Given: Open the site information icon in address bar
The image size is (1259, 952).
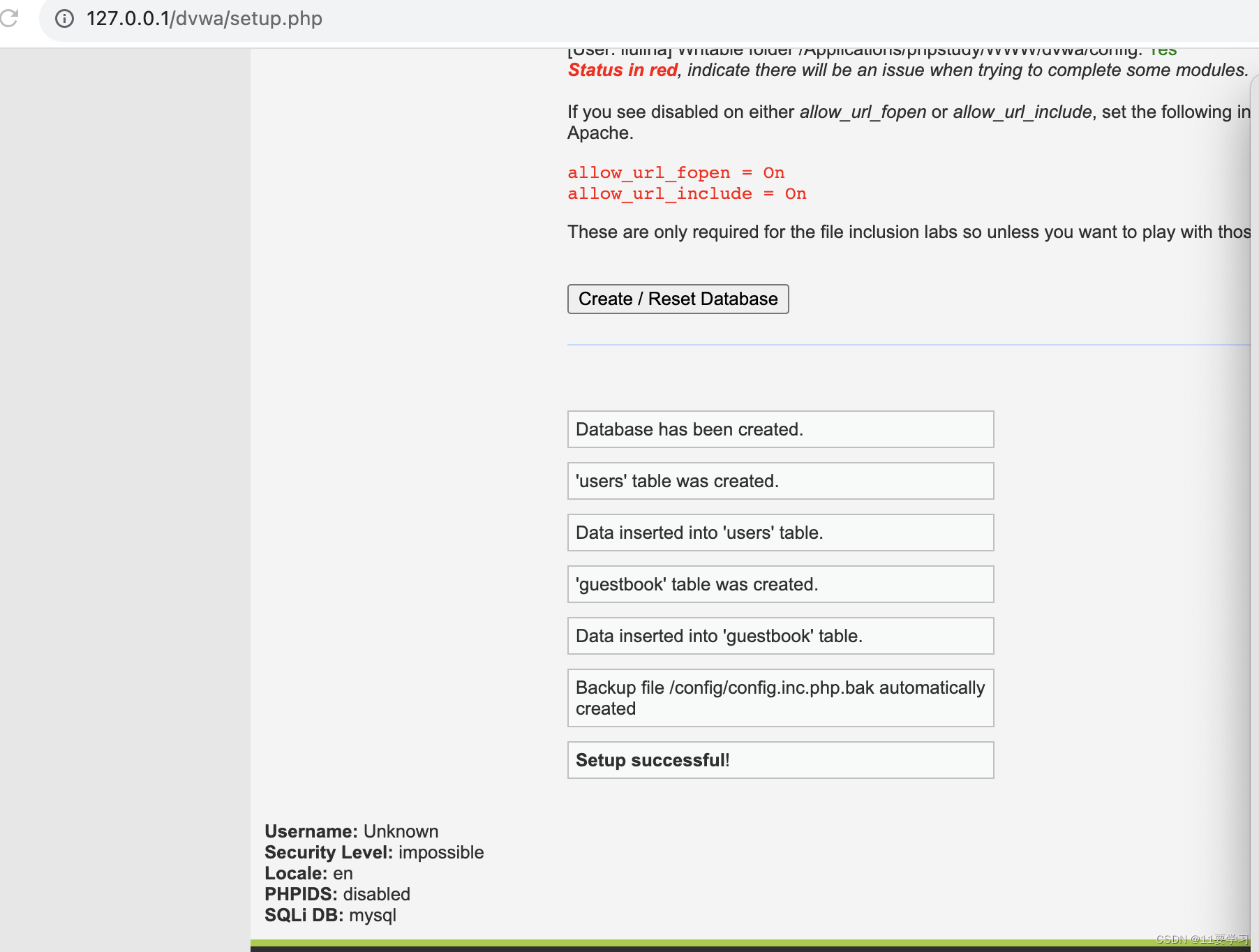Looking at the screenshot, I should click(64, 19).
